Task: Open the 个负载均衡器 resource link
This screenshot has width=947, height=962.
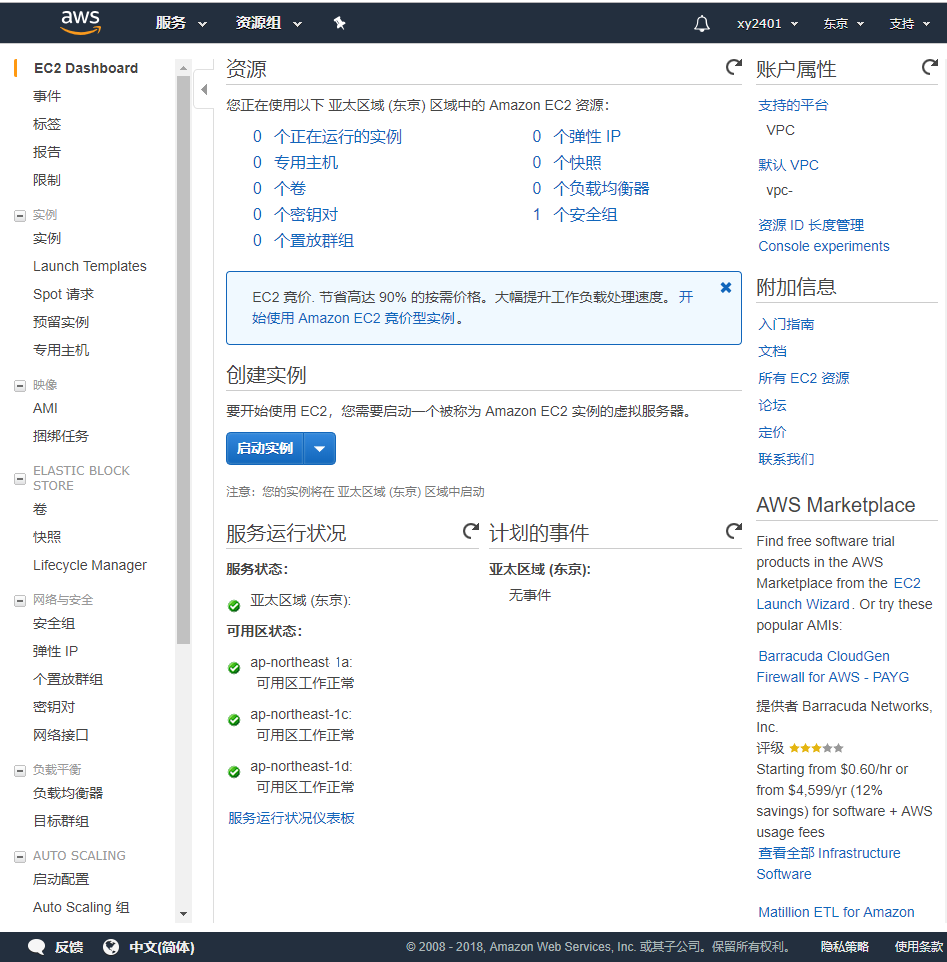Action: click(x=601, y=188)
